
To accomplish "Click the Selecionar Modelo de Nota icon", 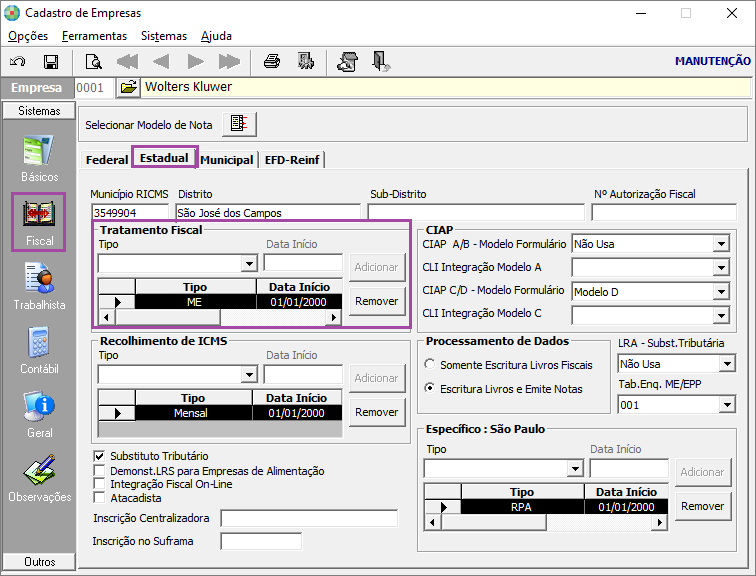I will pos(239,124).
